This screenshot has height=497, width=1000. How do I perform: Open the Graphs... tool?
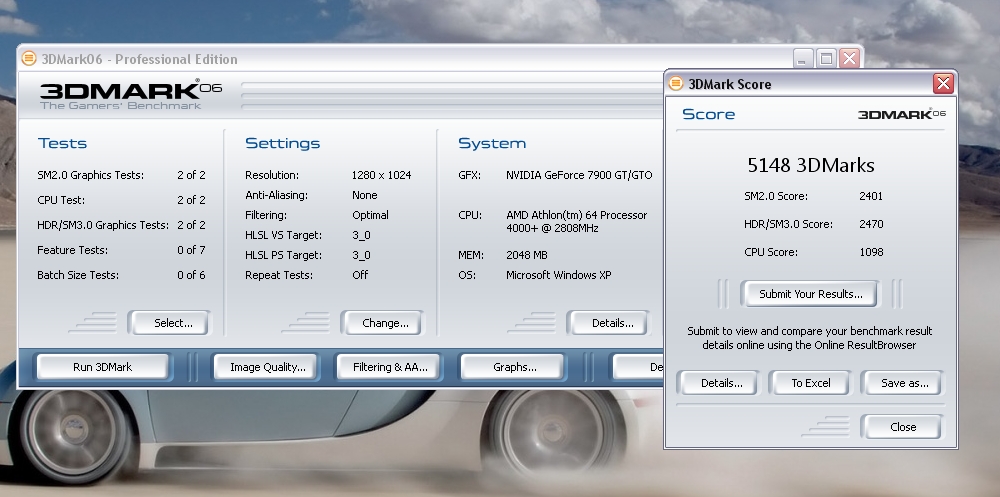(x=511, y=367)
